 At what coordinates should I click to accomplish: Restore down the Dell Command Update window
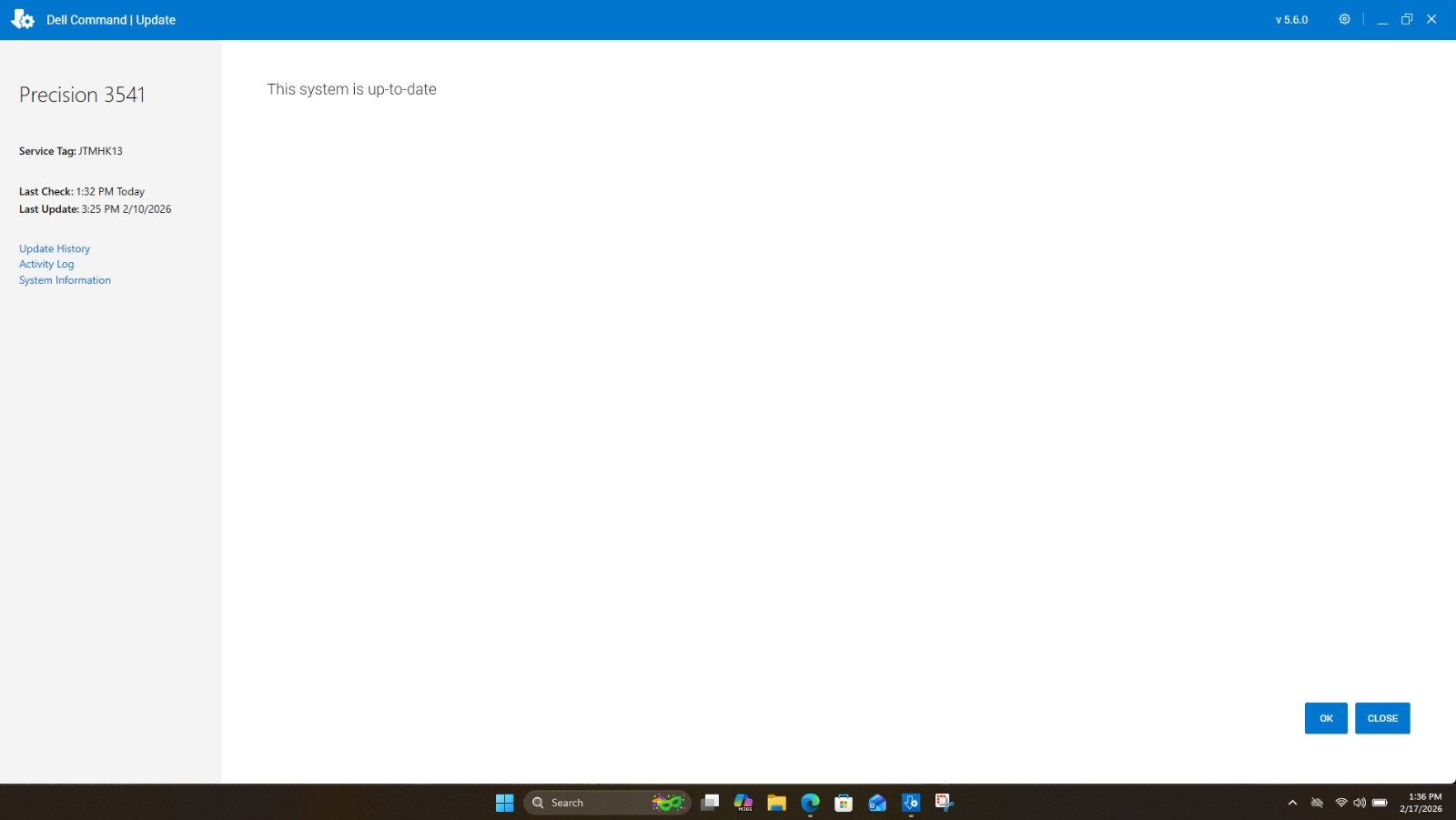pyautogui.click(x=1407, y=19)
